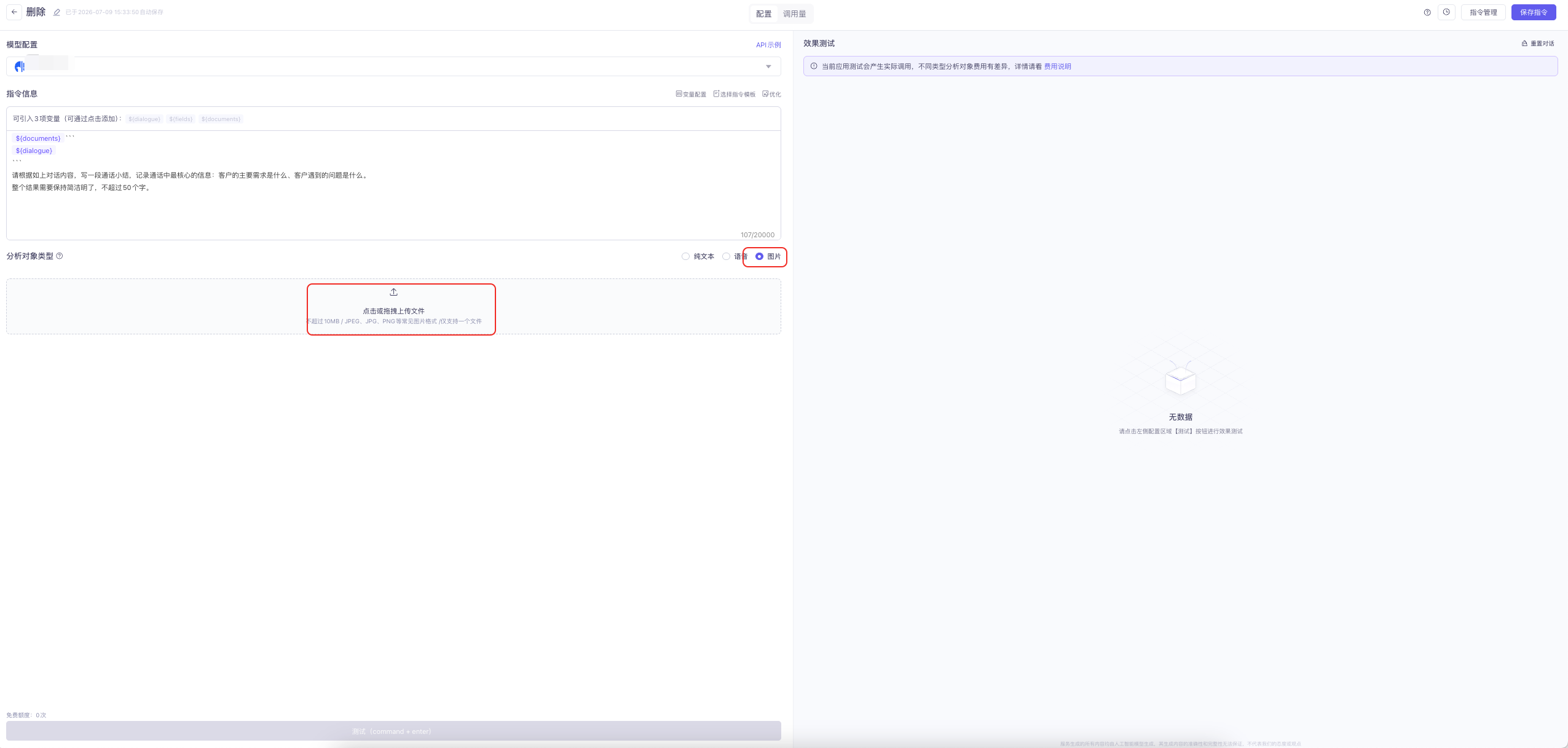Click the 指令管理 button
Image resolution: width=1568 pixels, height=748 pixels.
[x=1483, y=12]
